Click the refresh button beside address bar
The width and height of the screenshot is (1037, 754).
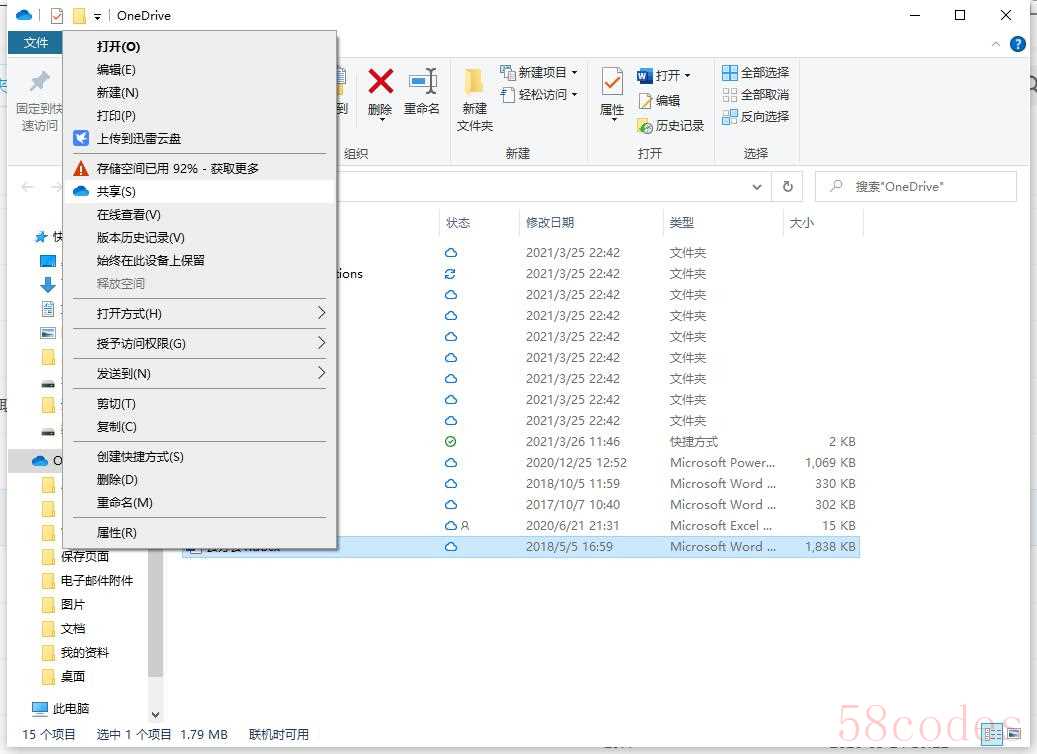[x=788, y=187]
